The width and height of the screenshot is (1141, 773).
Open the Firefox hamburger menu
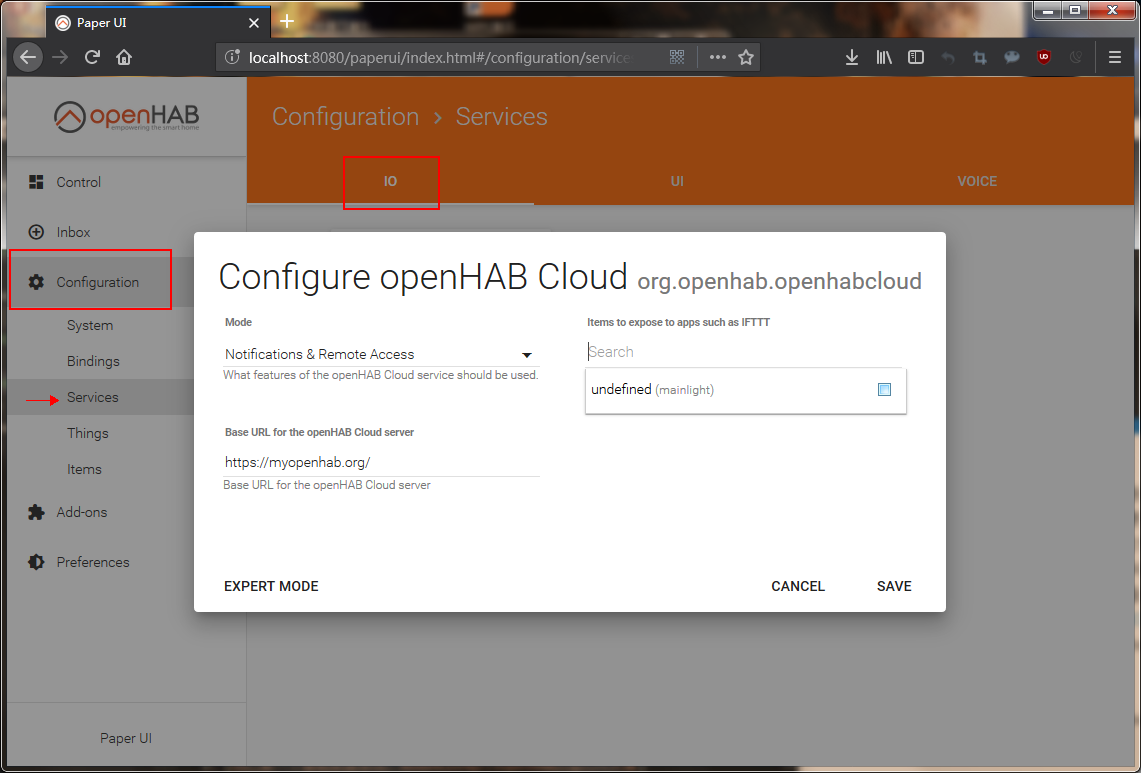(x=1114, y=57)
